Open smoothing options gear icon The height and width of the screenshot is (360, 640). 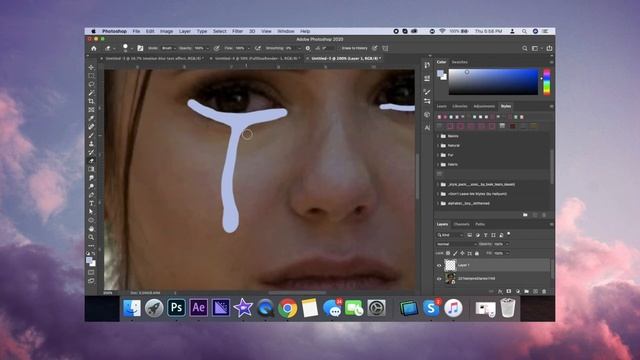pos(307,48)
